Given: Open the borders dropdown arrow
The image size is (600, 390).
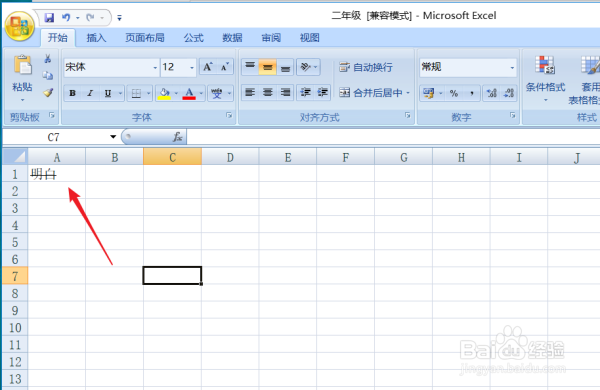Looking at the screenshot, I should click(x=148, y=93).
